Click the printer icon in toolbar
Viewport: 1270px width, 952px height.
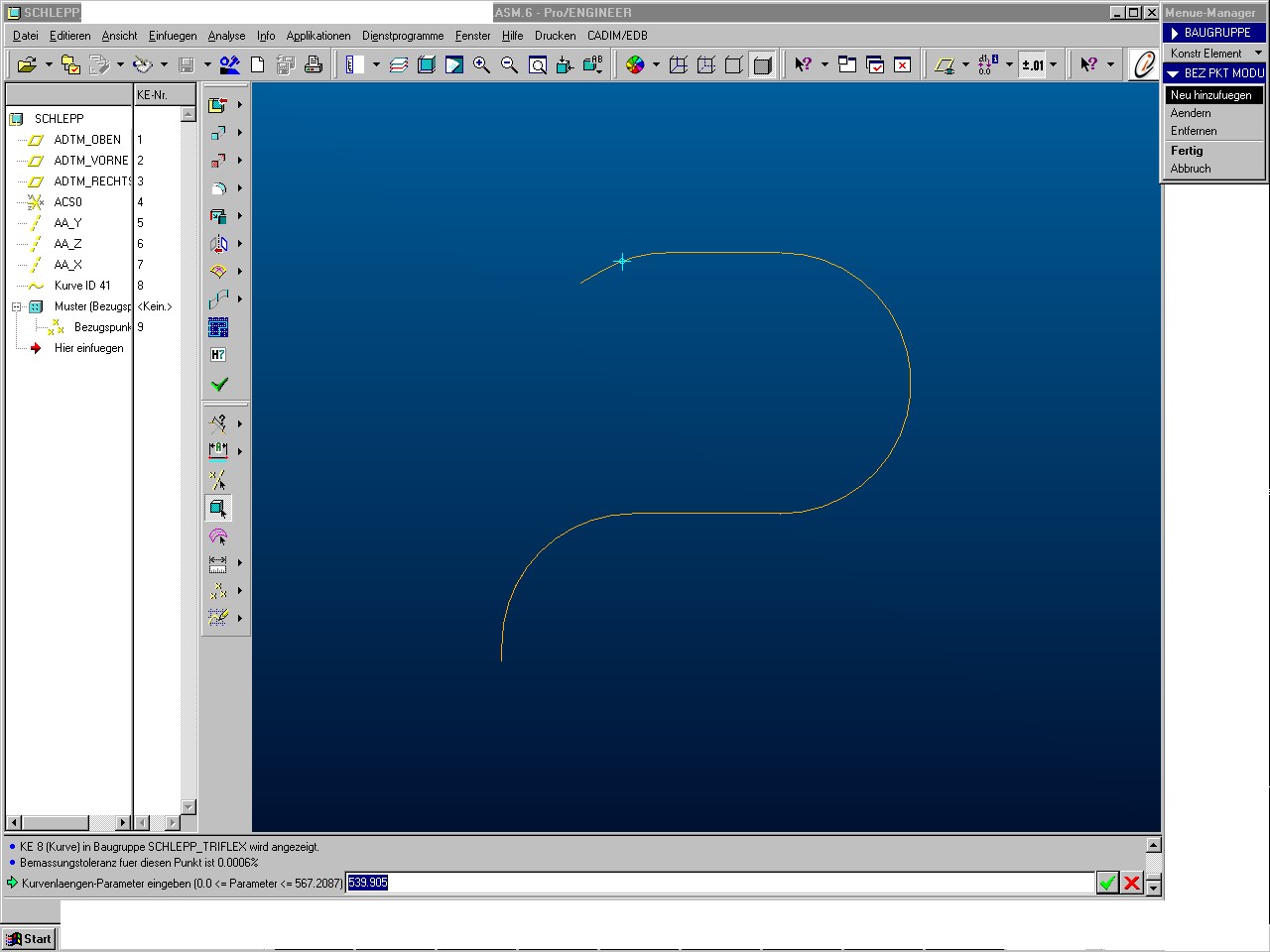pyautogui.click(x=314, y=65)
